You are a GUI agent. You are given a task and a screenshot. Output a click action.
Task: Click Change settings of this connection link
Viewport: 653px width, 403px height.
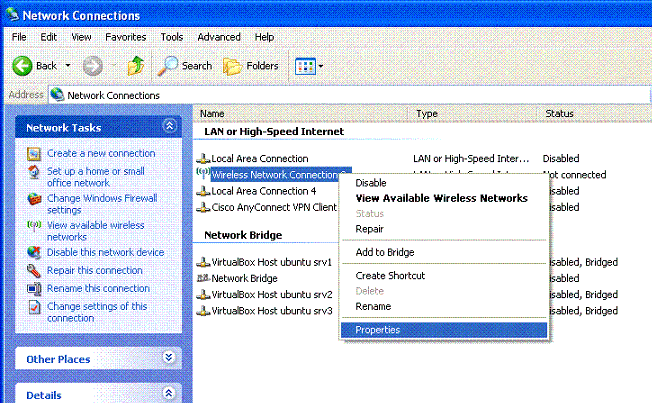pyautogui.click(x=97, y=312)
